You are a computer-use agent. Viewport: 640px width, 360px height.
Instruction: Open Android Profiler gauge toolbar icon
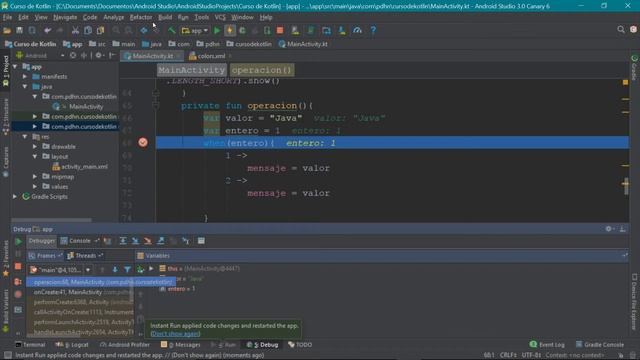(x=358, y=30)
